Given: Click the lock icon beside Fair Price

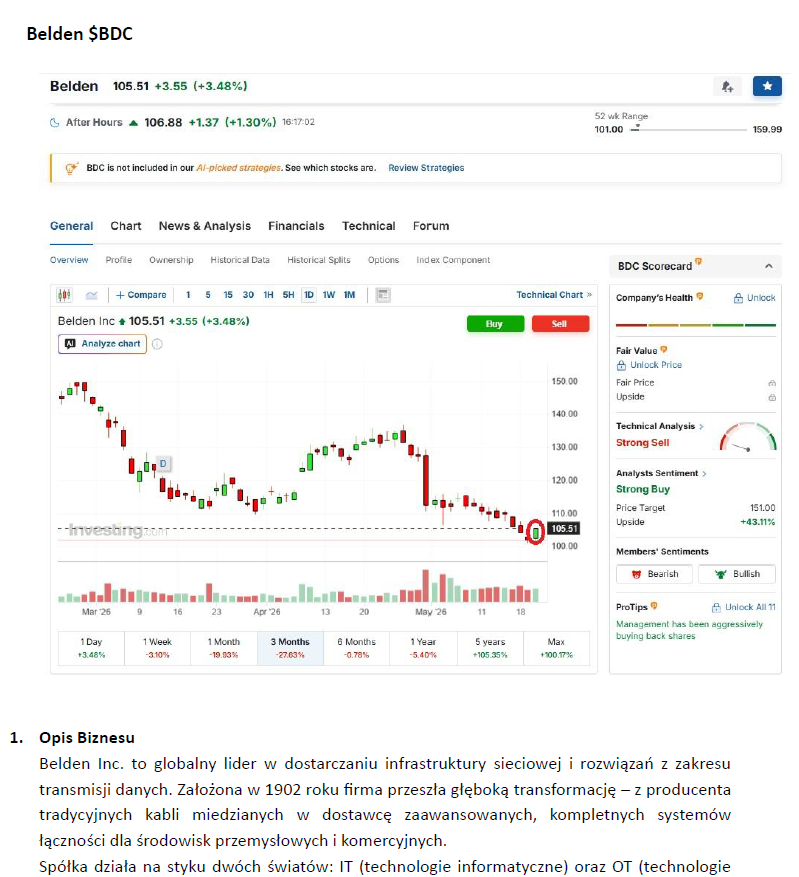Looking at the screenshot, I should (x=772, y=383).
